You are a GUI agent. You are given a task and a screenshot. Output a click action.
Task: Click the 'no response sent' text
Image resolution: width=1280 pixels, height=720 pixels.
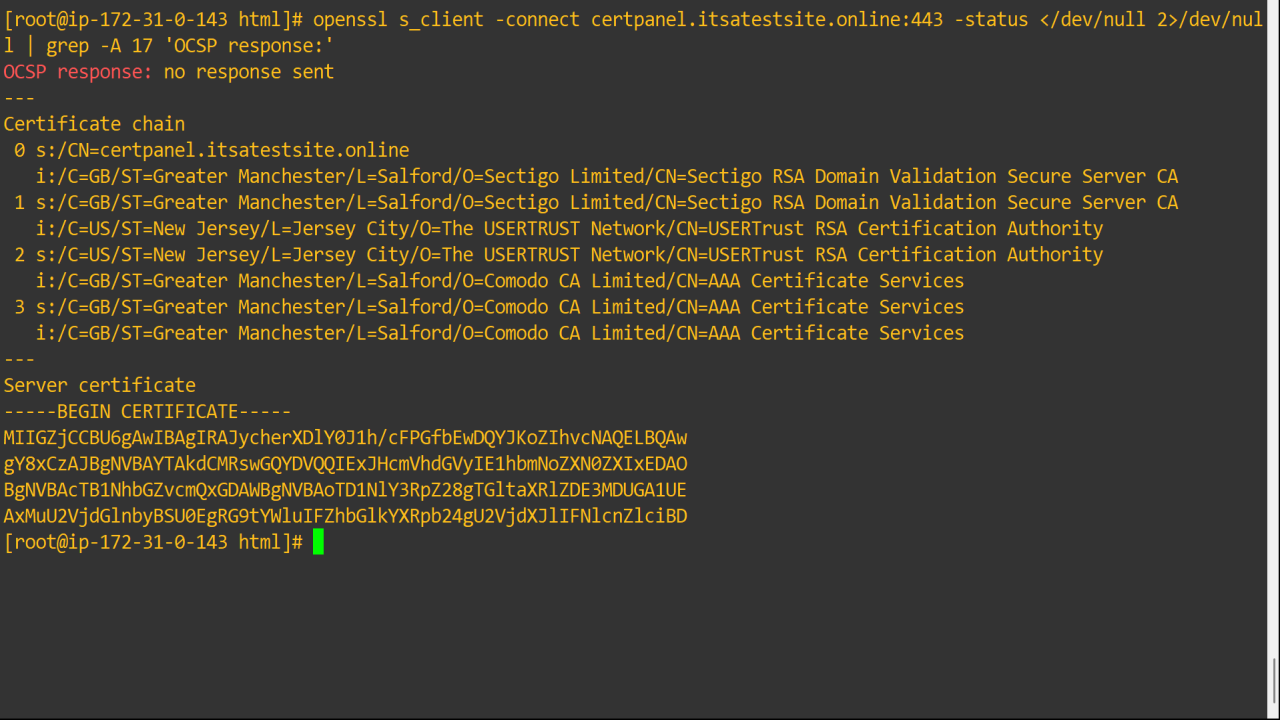point(249,72)
